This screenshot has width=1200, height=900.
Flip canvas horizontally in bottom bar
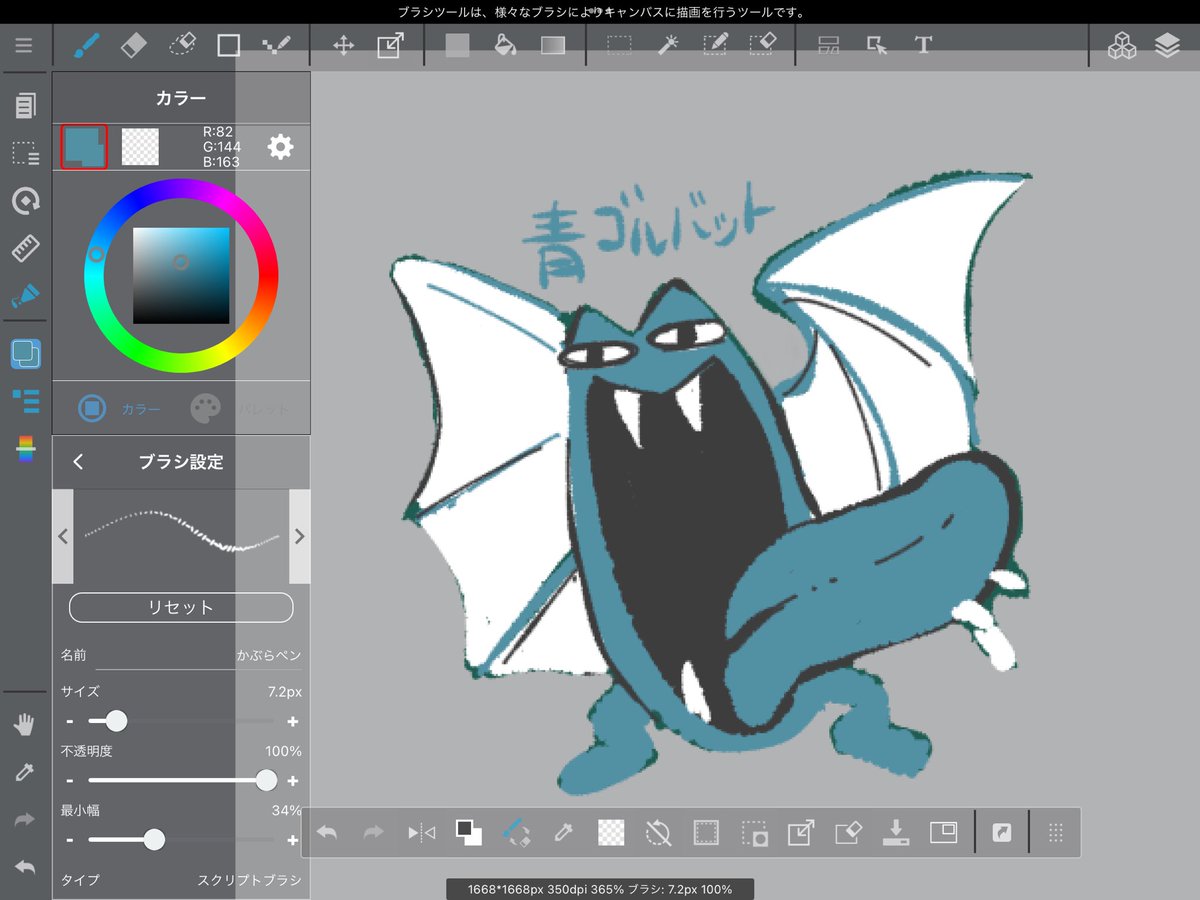[421, 832]
